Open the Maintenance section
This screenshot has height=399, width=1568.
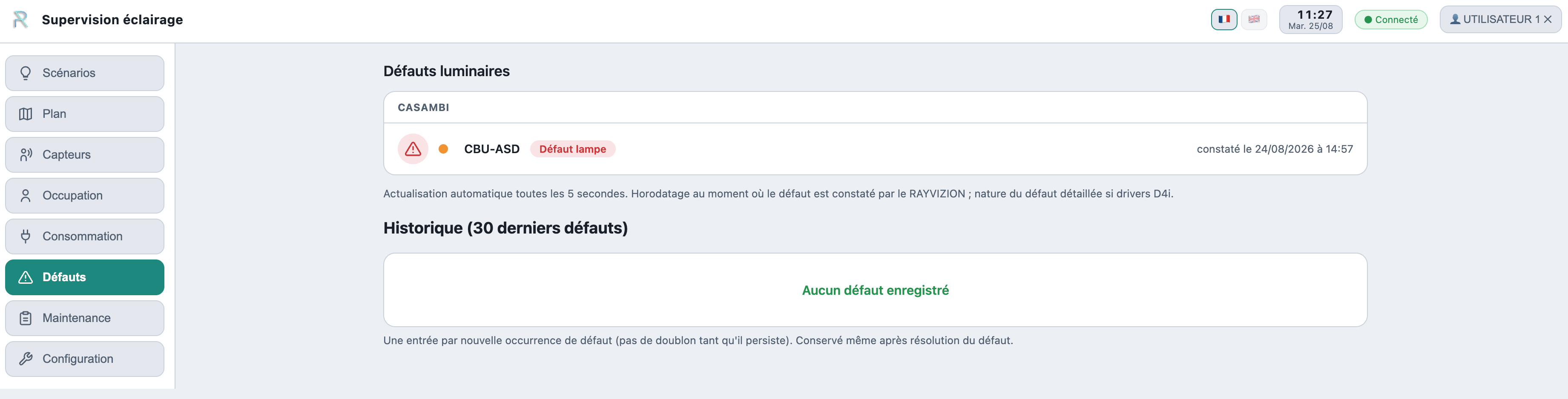pyautogui.click(x=85, y=318)
